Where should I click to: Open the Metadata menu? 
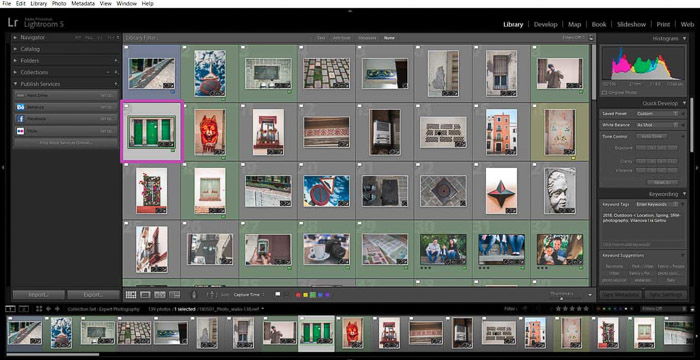[83, 3]
